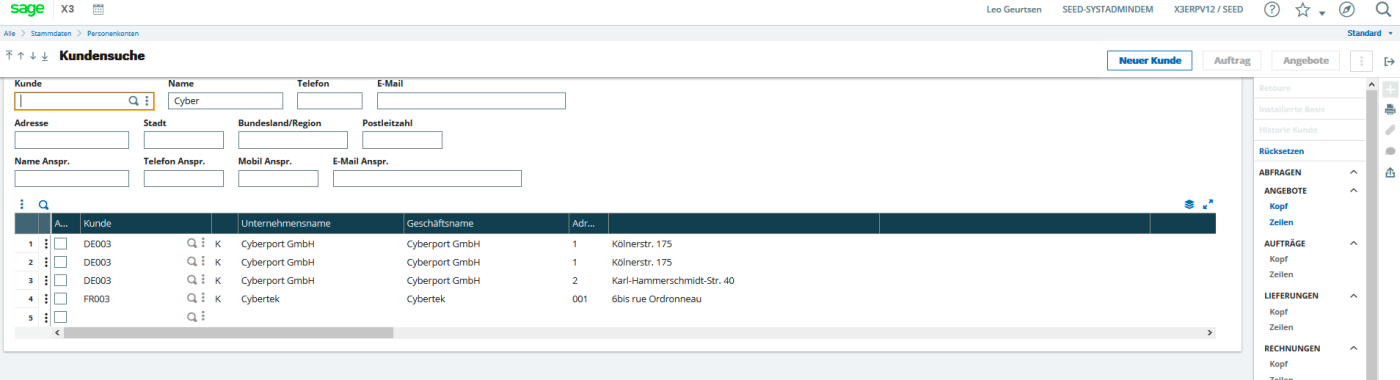Click the grid layers icon
The height and width of the screenshot is (380, 1400).
1189,204
